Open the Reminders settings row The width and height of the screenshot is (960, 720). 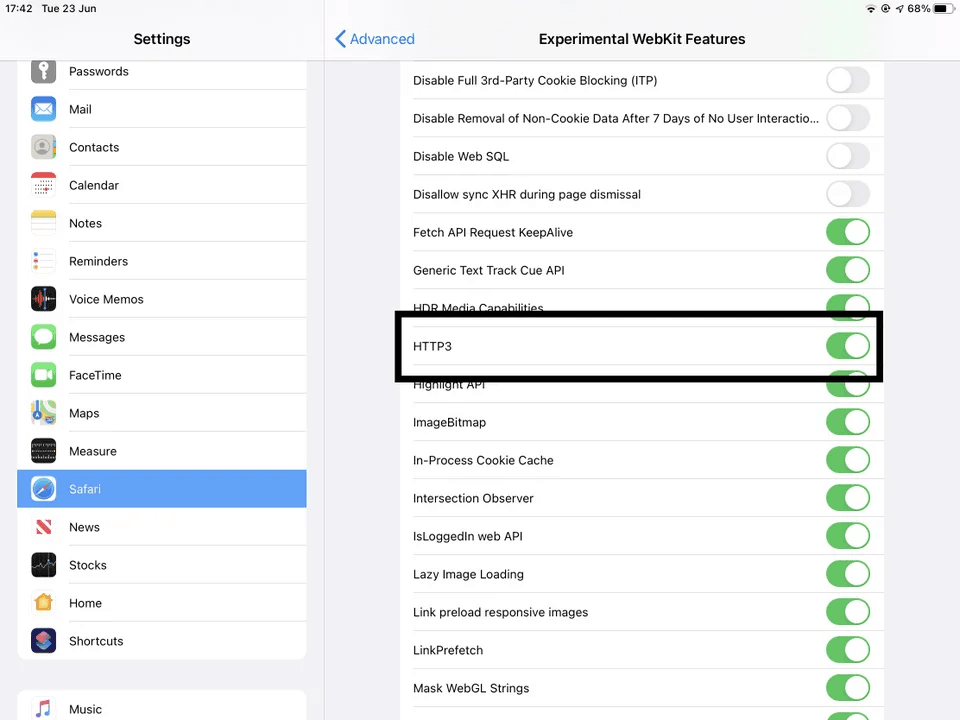pos(98,261)
